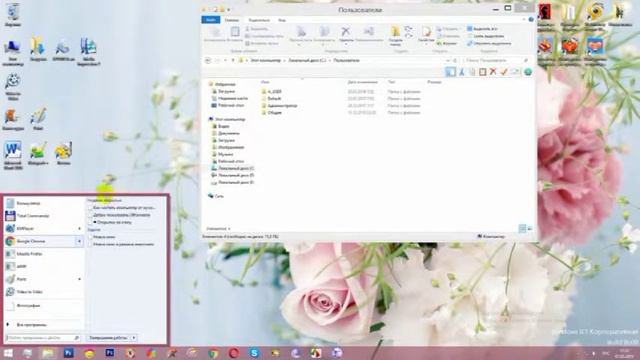This screenshot has width=640, height=360.
Task: Switch to the Главная ribbon tab
Action: click(232, 20)
